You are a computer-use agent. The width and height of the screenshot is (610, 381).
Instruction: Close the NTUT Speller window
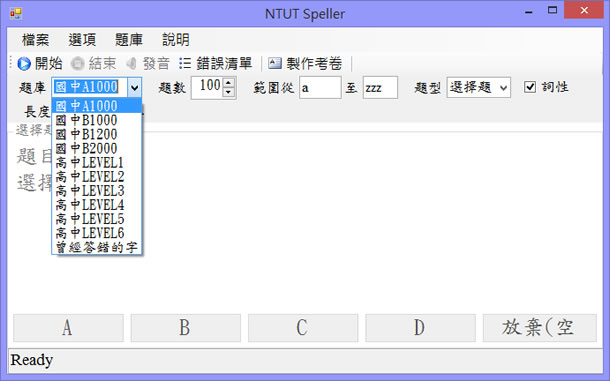(584, 10)
